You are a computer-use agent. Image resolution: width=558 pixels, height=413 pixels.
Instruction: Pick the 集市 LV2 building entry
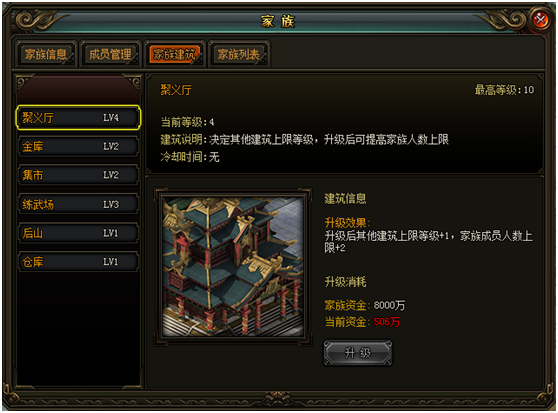78,175
